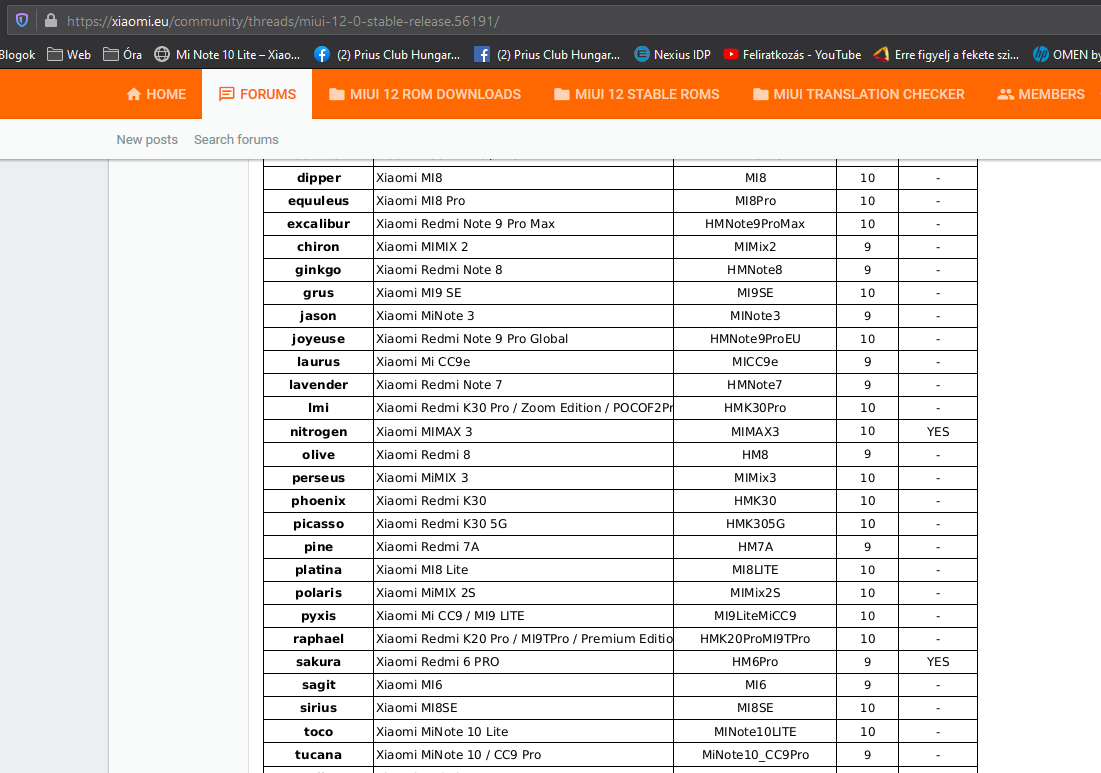The width and height of the screenshot is (1101, 773).
Task: Select the codename cell "laurus"
Action: tap(319, 362)
